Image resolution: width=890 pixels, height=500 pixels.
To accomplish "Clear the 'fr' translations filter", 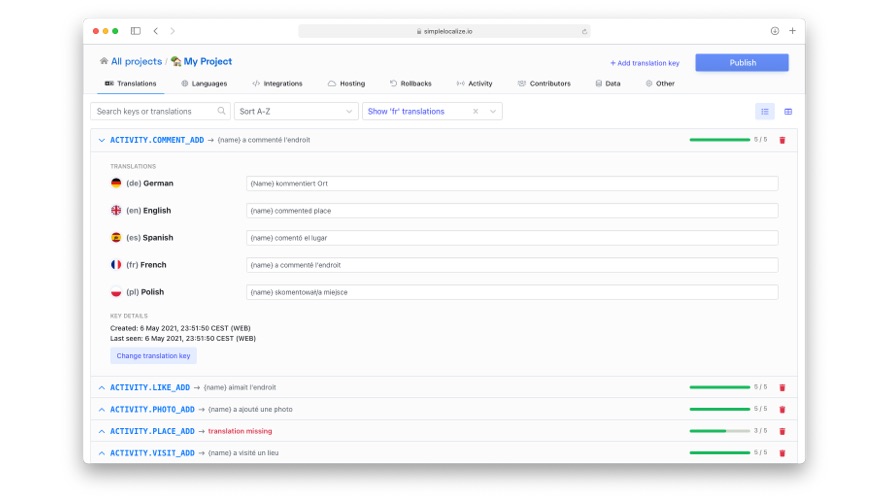I will 476,111.
